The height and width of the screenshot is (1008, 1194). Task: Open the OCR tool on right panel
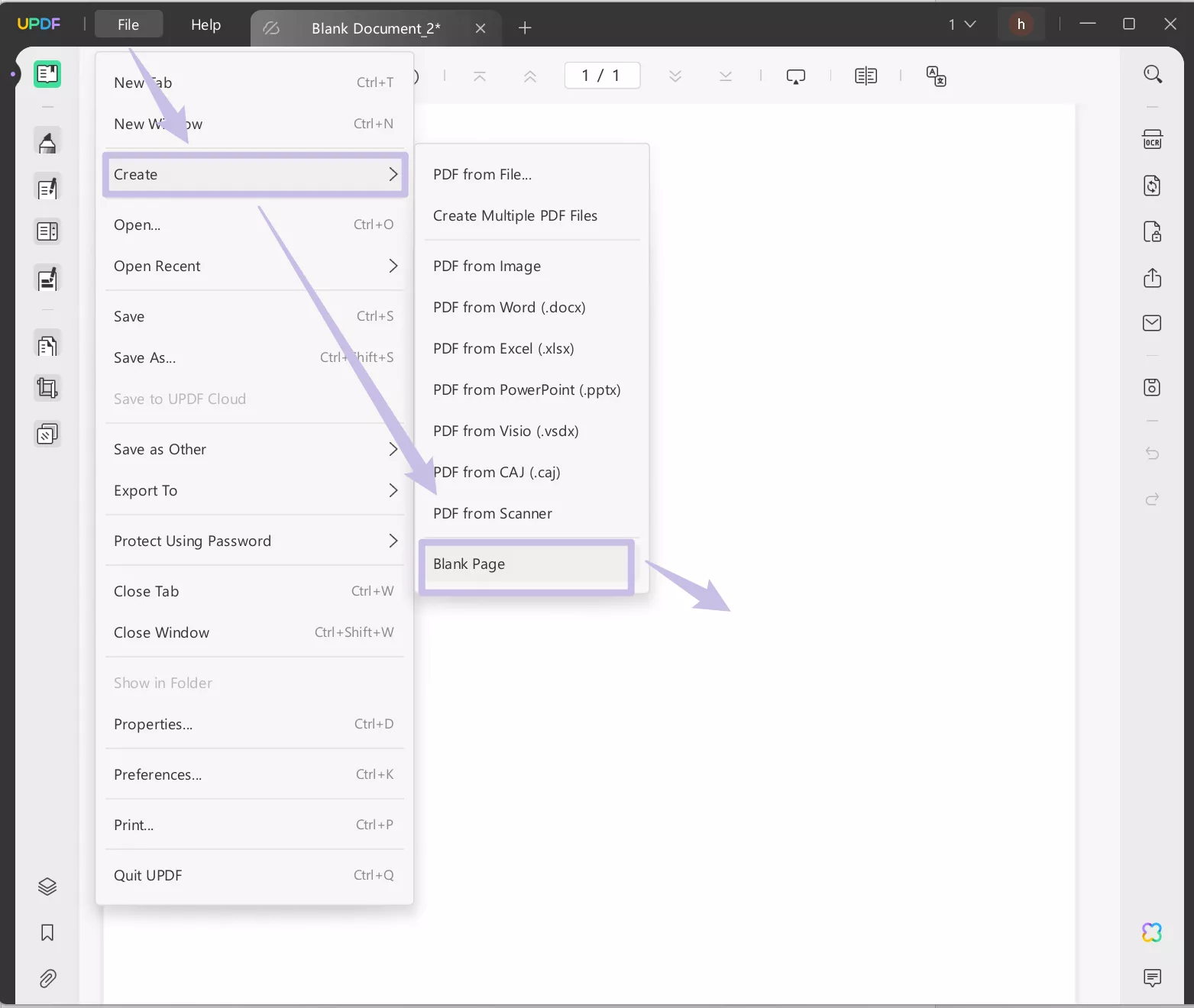pyautogui.click(x=1152, y=139)
